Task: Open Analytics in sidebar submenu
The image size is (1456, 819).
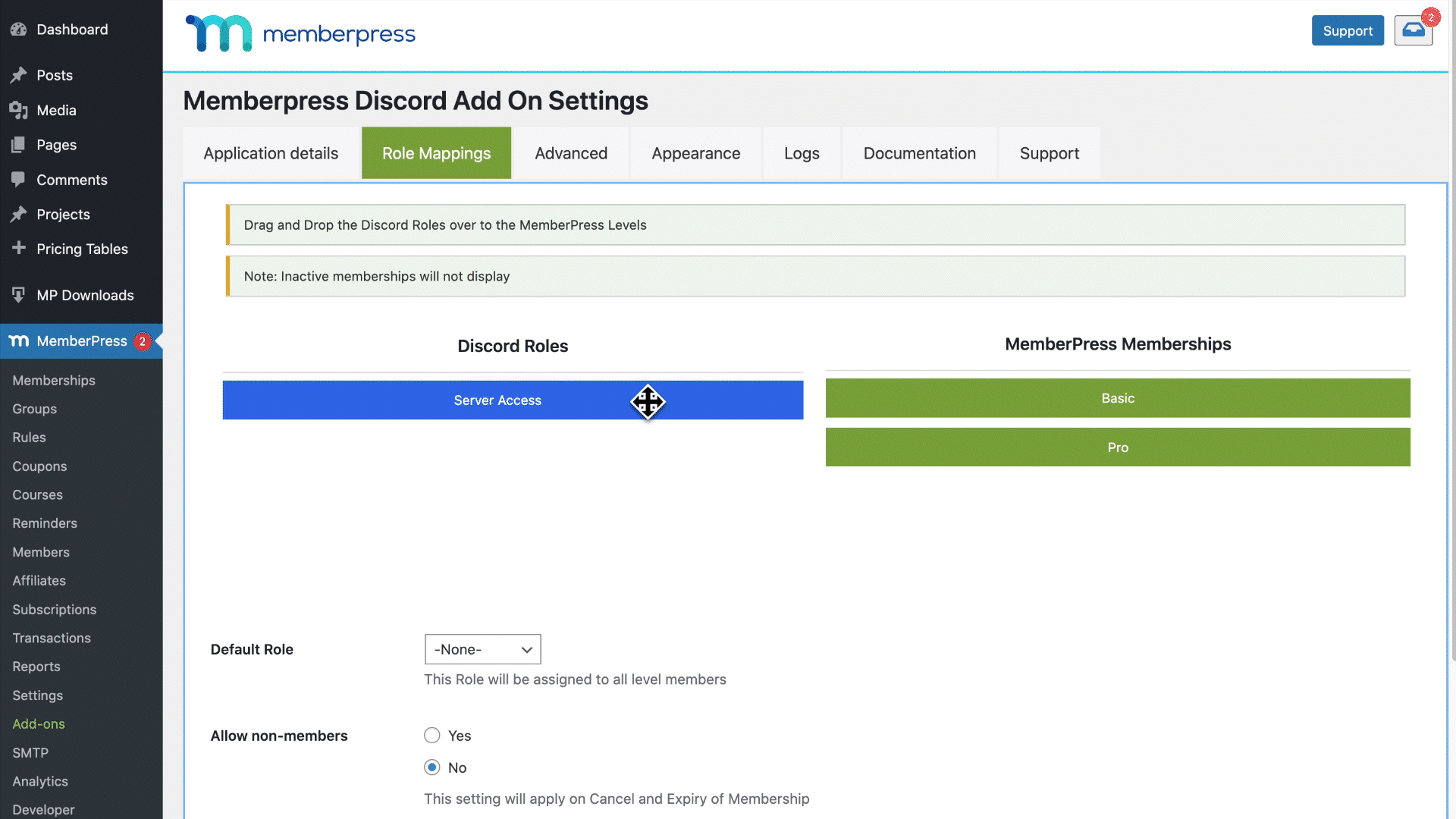Action: coord(40,782)
